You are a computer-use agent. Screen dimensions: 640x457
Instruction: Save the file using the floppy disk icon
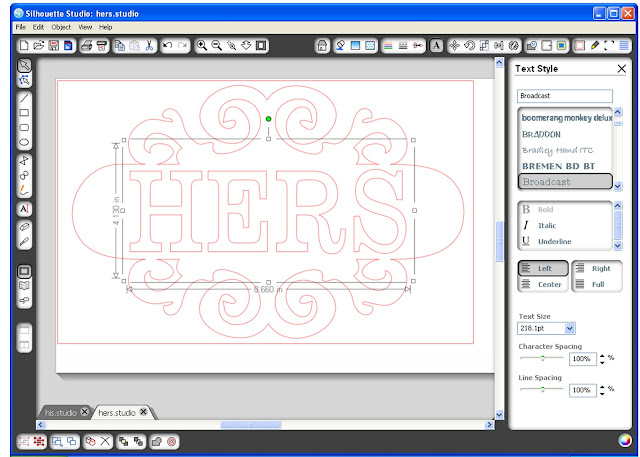[53, 45]
